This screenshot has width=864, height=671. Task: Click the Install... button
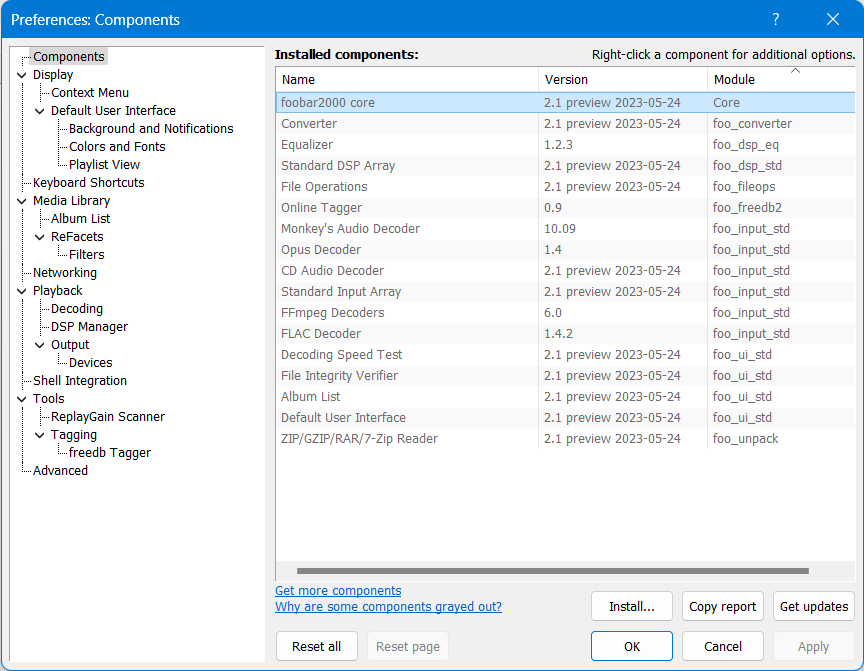click(x=631, y=607)
